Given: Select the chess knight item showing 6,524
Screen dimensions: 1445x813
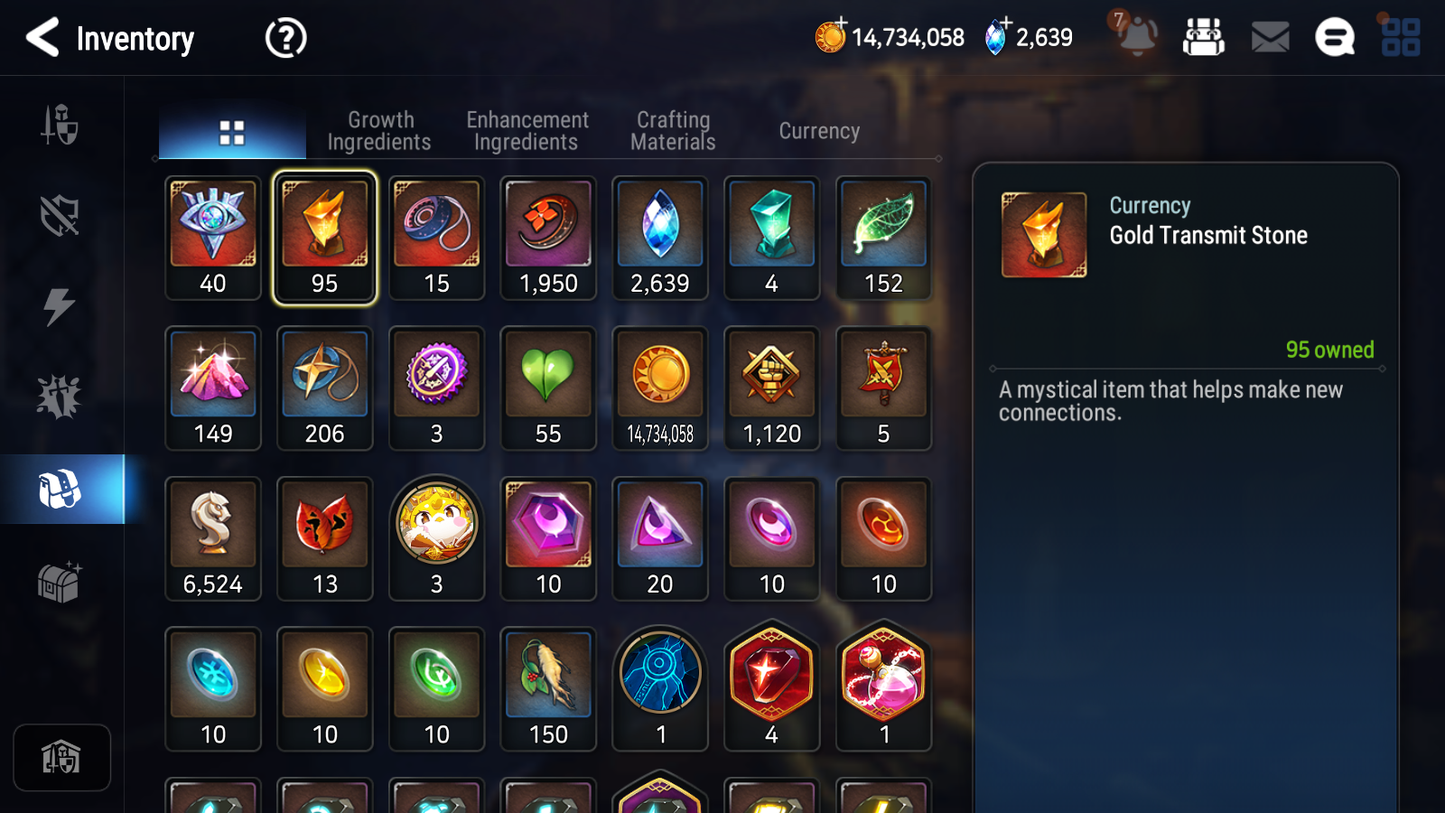Looking at the screenshot, I should pos(213,538).
